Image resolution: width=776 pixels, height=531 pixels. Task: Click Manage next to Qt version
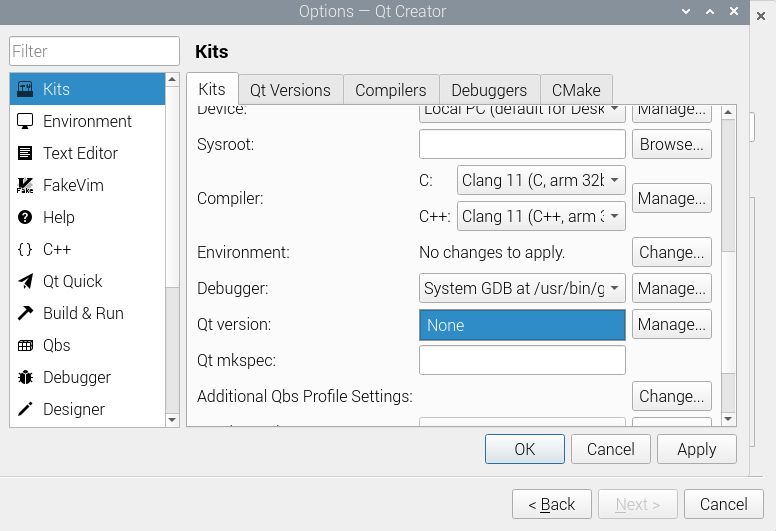(x=672, y=324)
